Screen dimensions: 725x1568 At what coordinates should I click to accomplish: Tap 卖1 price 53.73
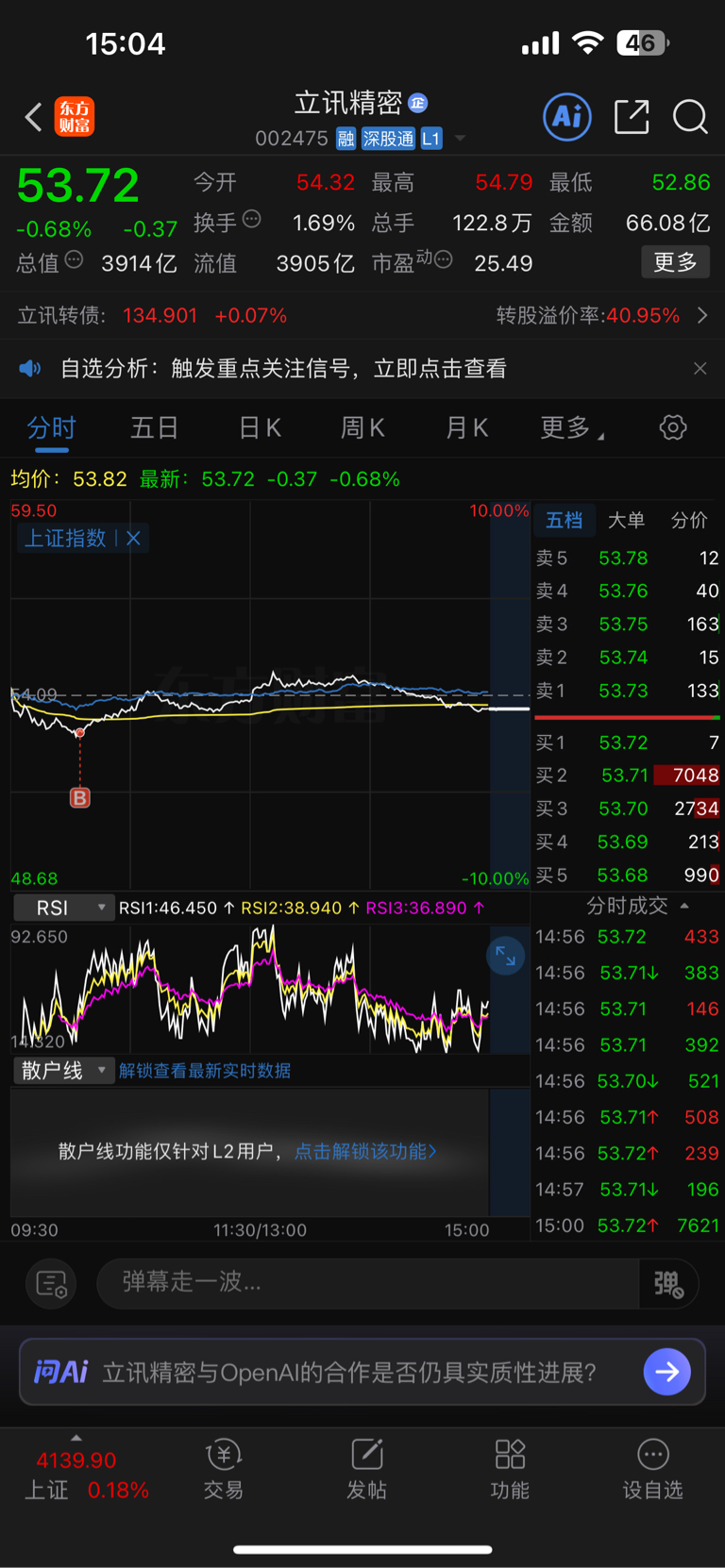tap(623, 691)
